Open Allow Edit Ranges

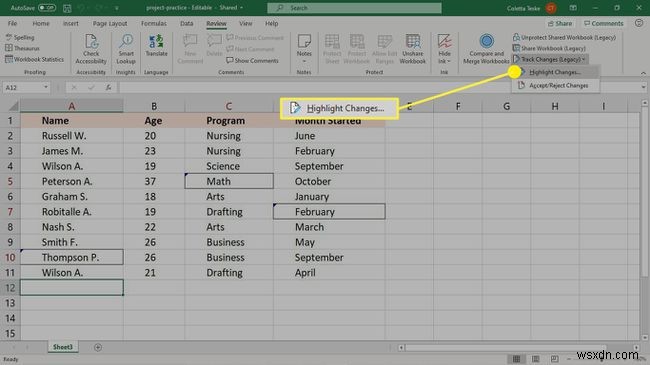pos(384,49)
